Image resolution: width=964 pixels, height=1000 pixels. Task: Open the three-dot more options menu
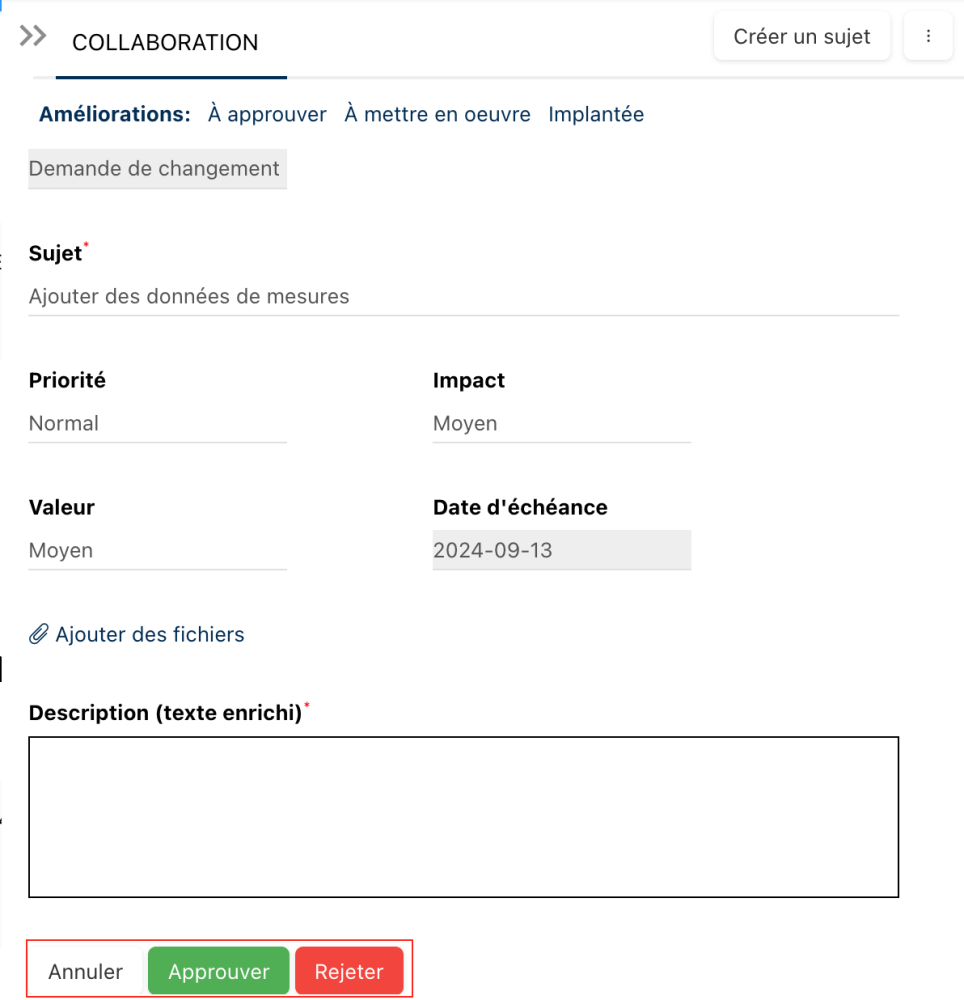(x=928, y=37)
